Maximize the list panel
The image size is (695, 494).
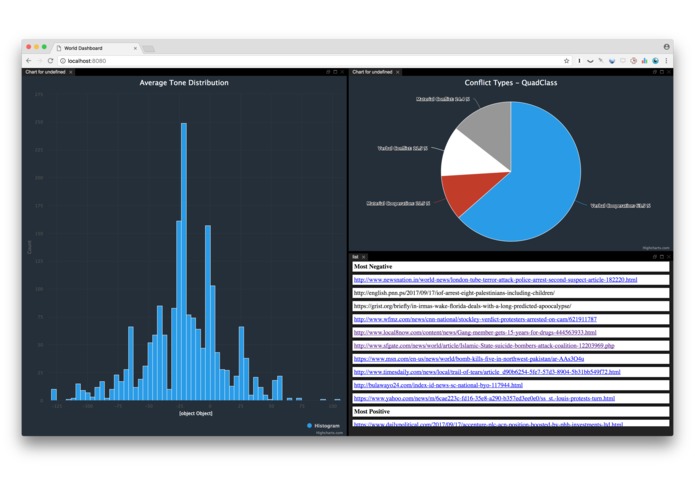point(662,257)
